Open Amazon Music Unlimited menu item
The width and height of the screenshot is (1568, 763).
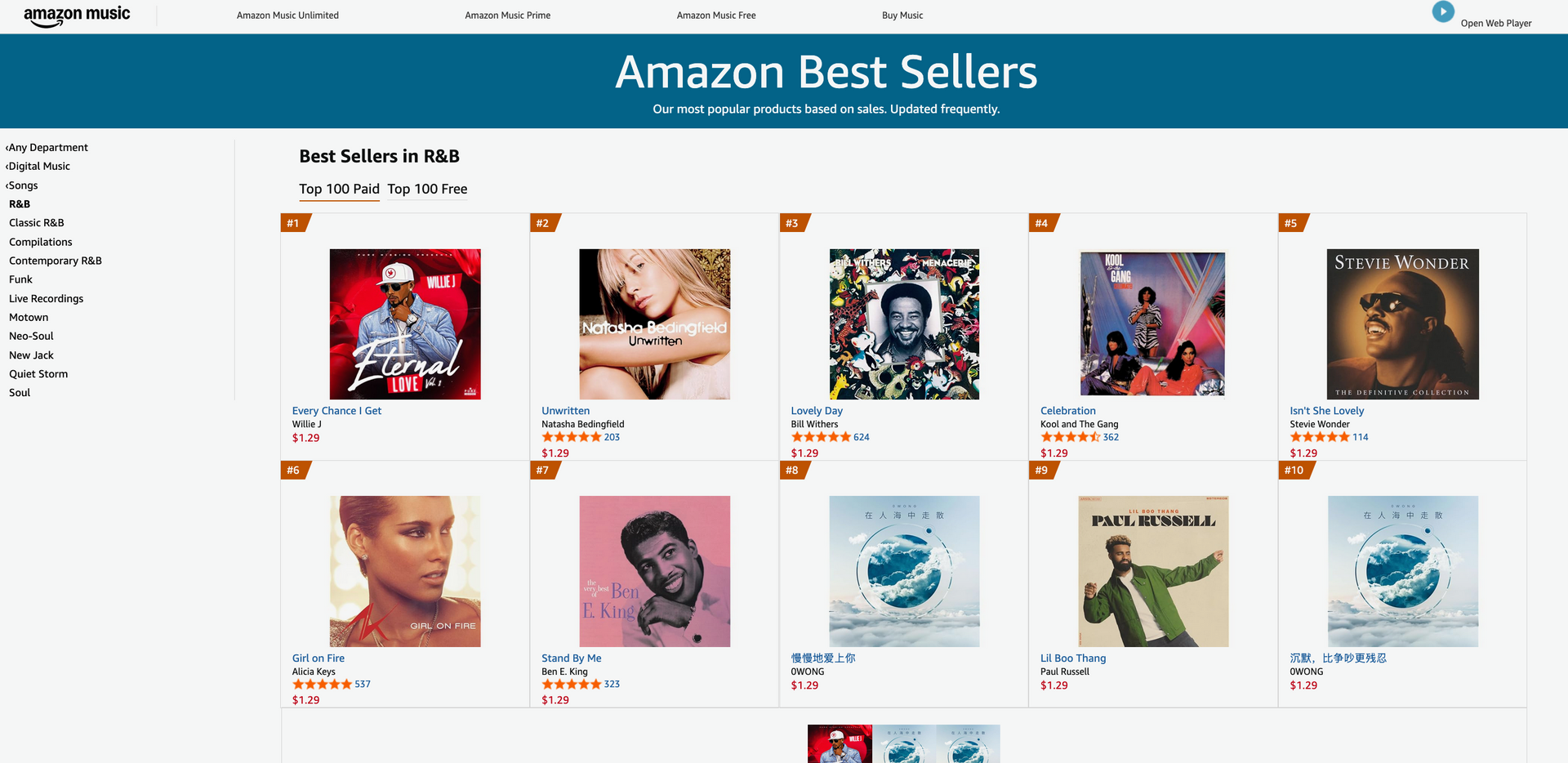tap(287, 16)
